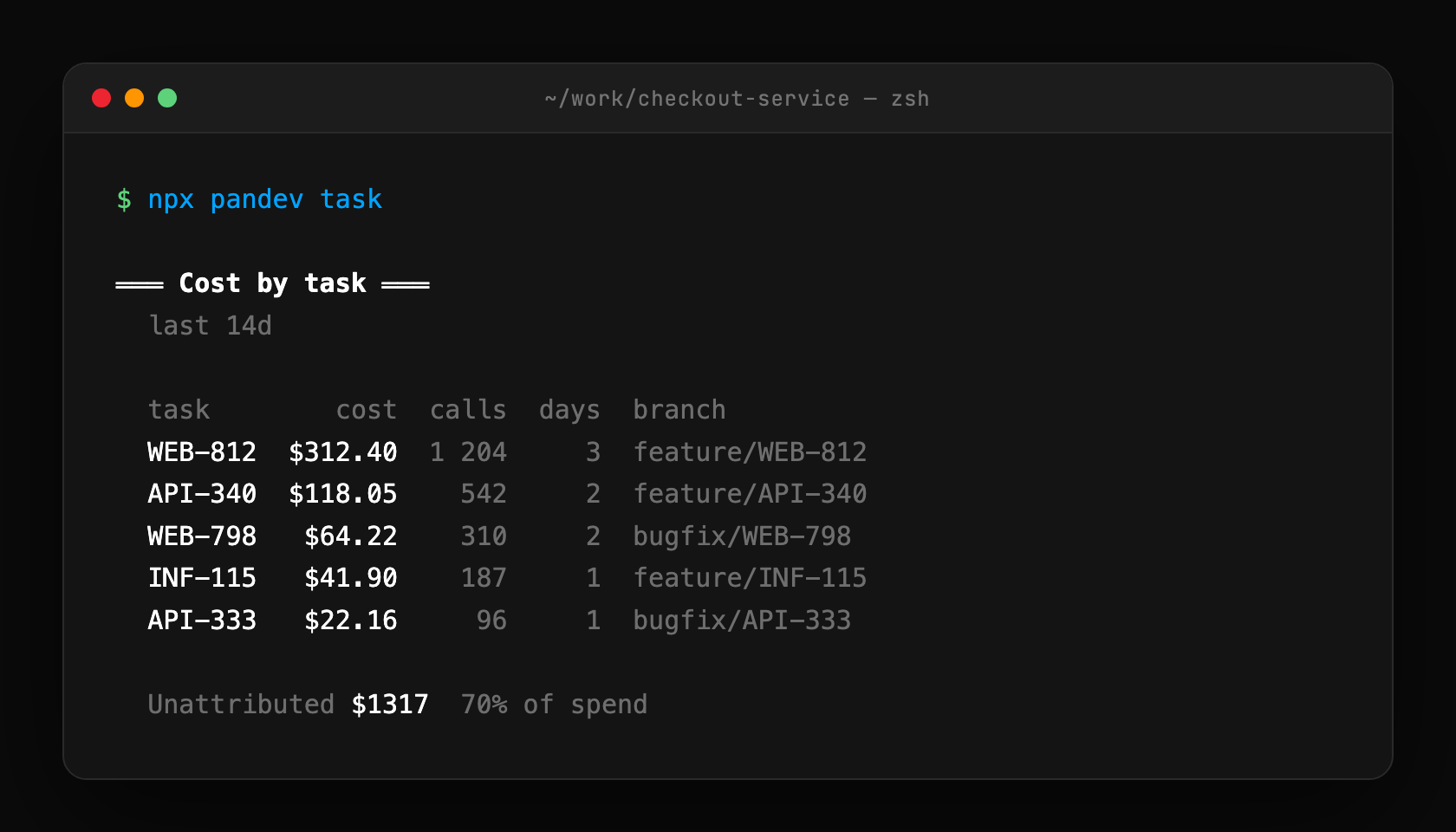Click the '70% of spend' text
This screenshot has width=1456, height=832.
pos(554,705)
